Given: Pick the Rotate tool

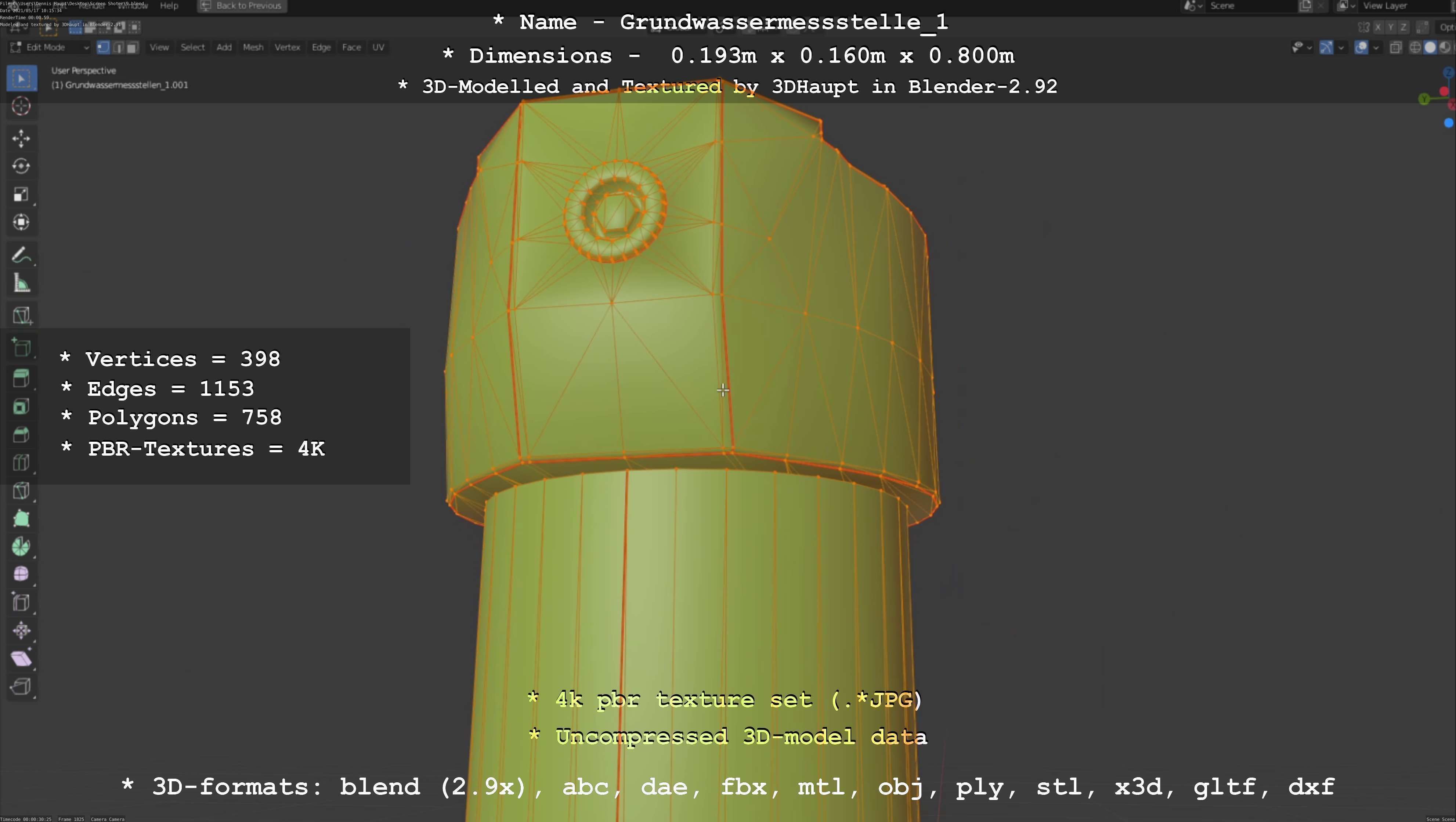Looking at the screenshot, I should click(x=21, y=166).
